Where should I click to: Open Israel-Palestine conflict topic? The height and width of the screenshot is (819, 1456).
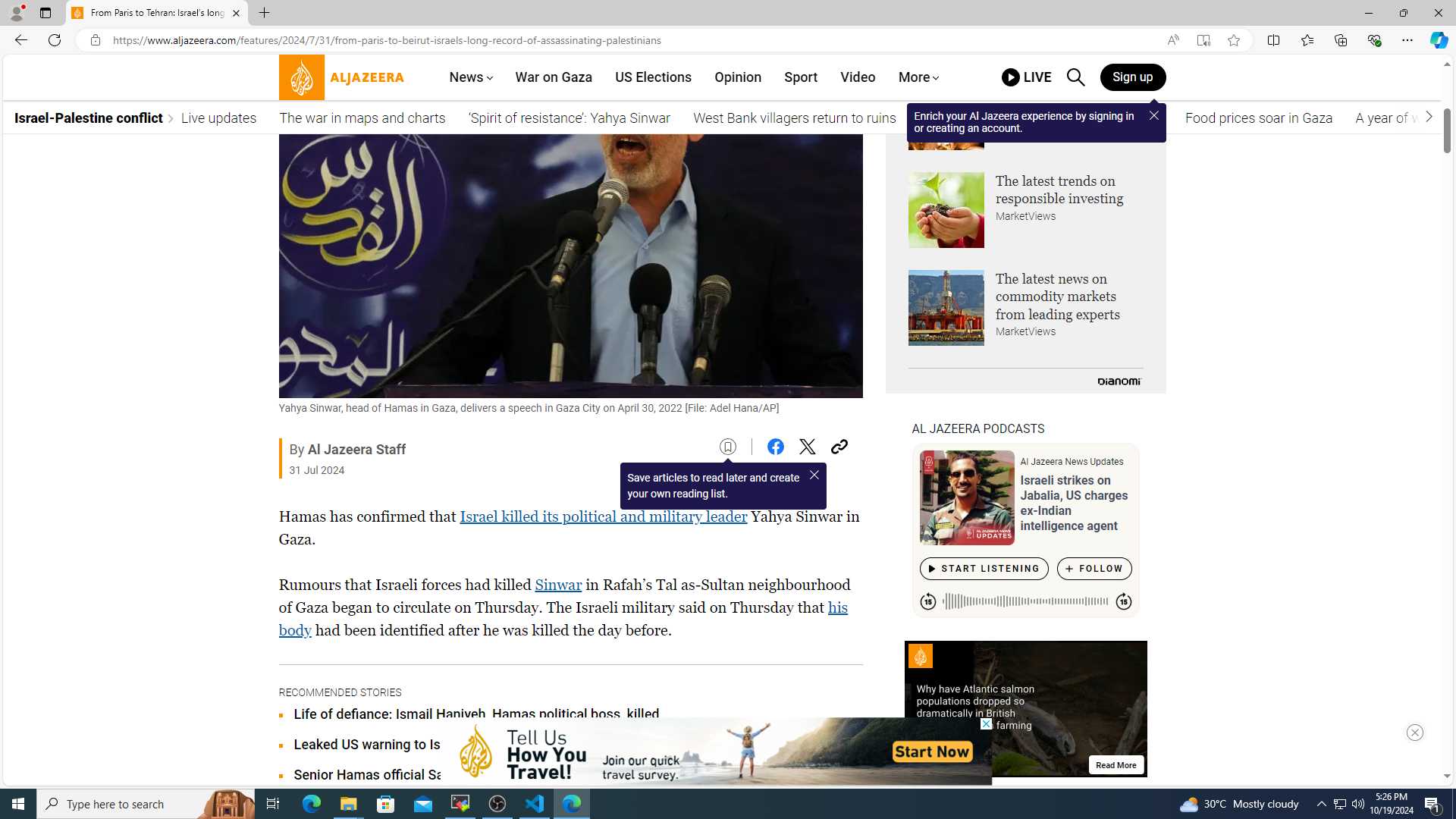[x=88, y=118]
